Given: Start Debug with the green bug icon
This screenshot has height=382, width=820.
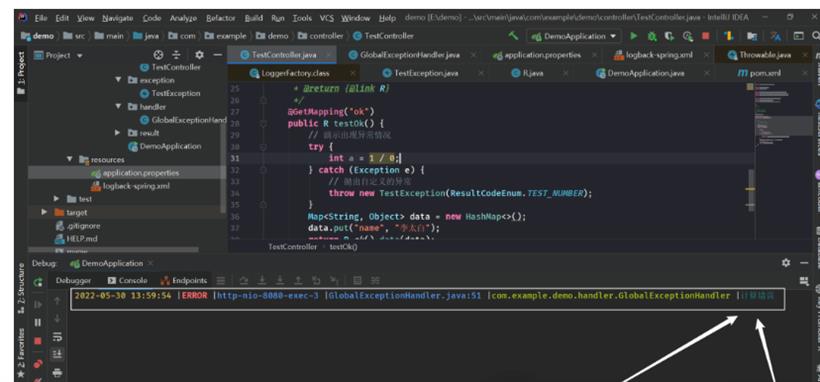Looking at the screenshot, I should coord(652,36).
